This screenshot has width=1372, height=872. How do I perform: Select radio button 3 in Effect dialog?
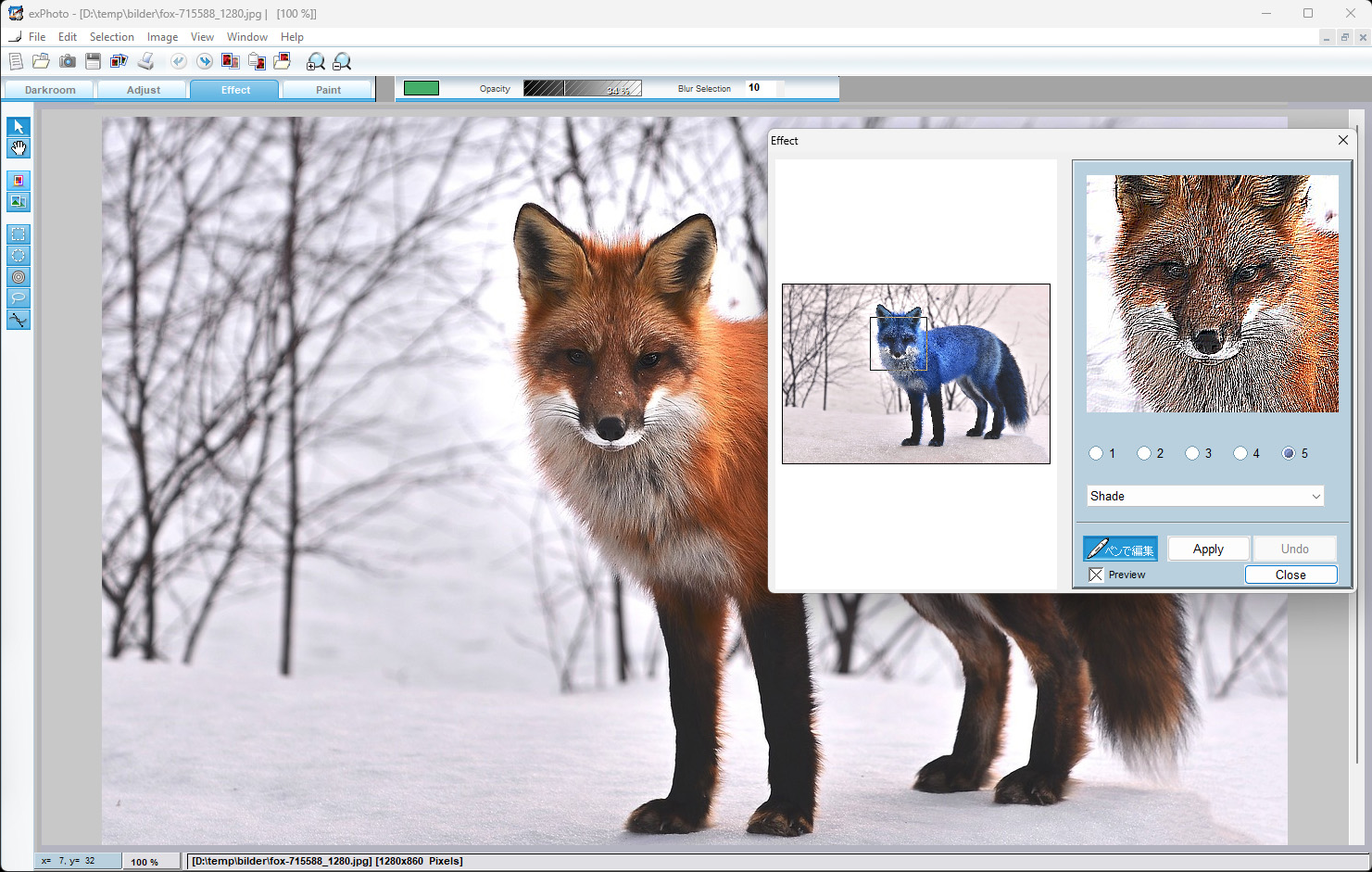tap(1192, 453)
